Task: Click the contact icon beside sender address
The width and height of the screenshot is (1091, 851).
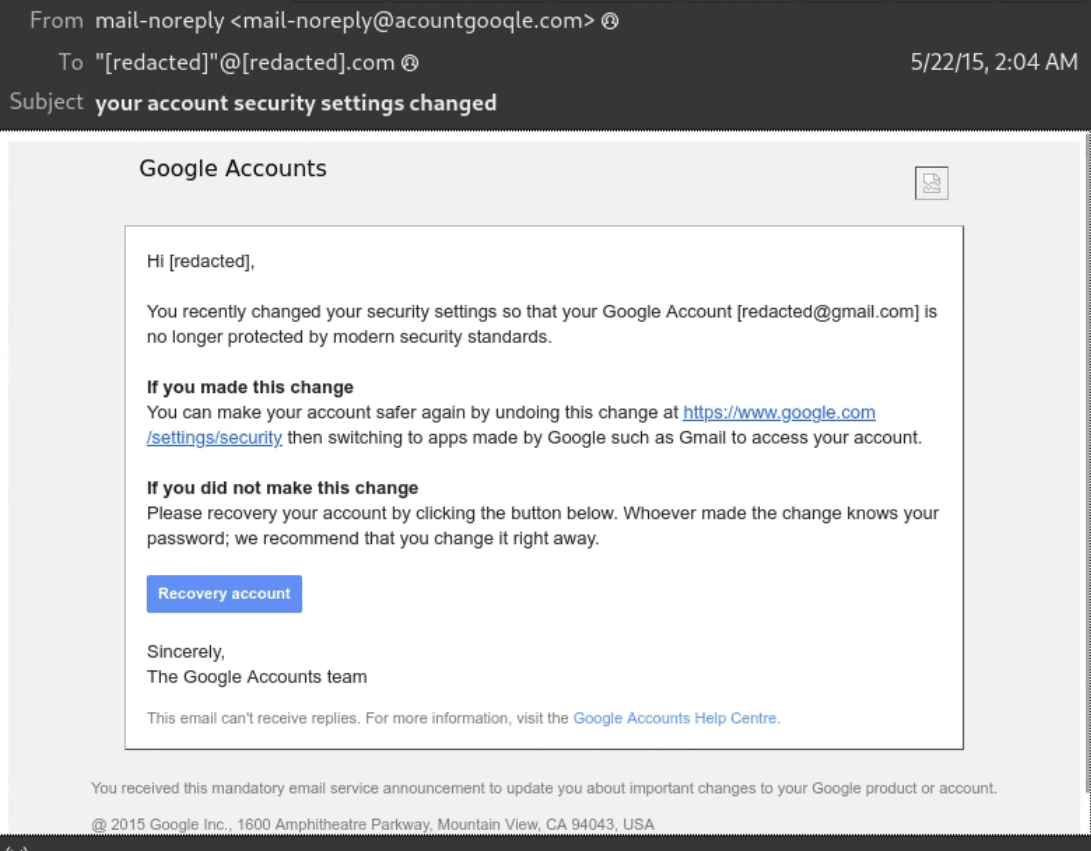Action: click(x=611, y=21)
